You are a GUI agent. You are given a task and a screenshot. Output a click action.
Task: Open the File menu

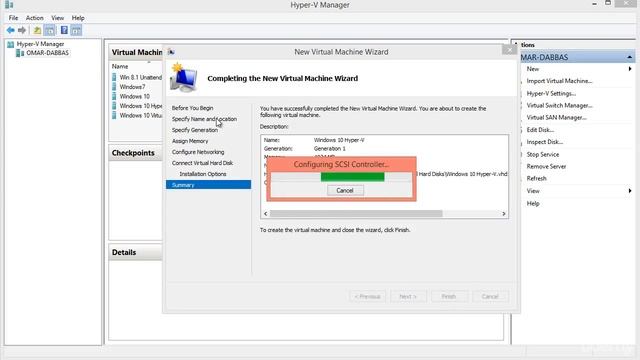[13, 18]
